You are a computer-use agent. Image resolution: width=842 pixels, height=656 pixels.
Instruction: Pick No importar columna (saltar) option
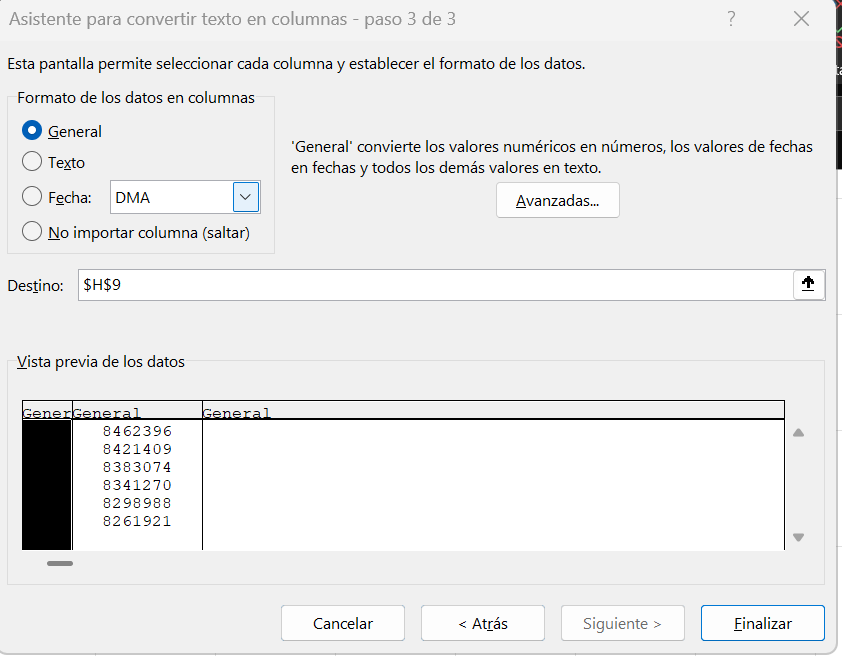point(32,232)
